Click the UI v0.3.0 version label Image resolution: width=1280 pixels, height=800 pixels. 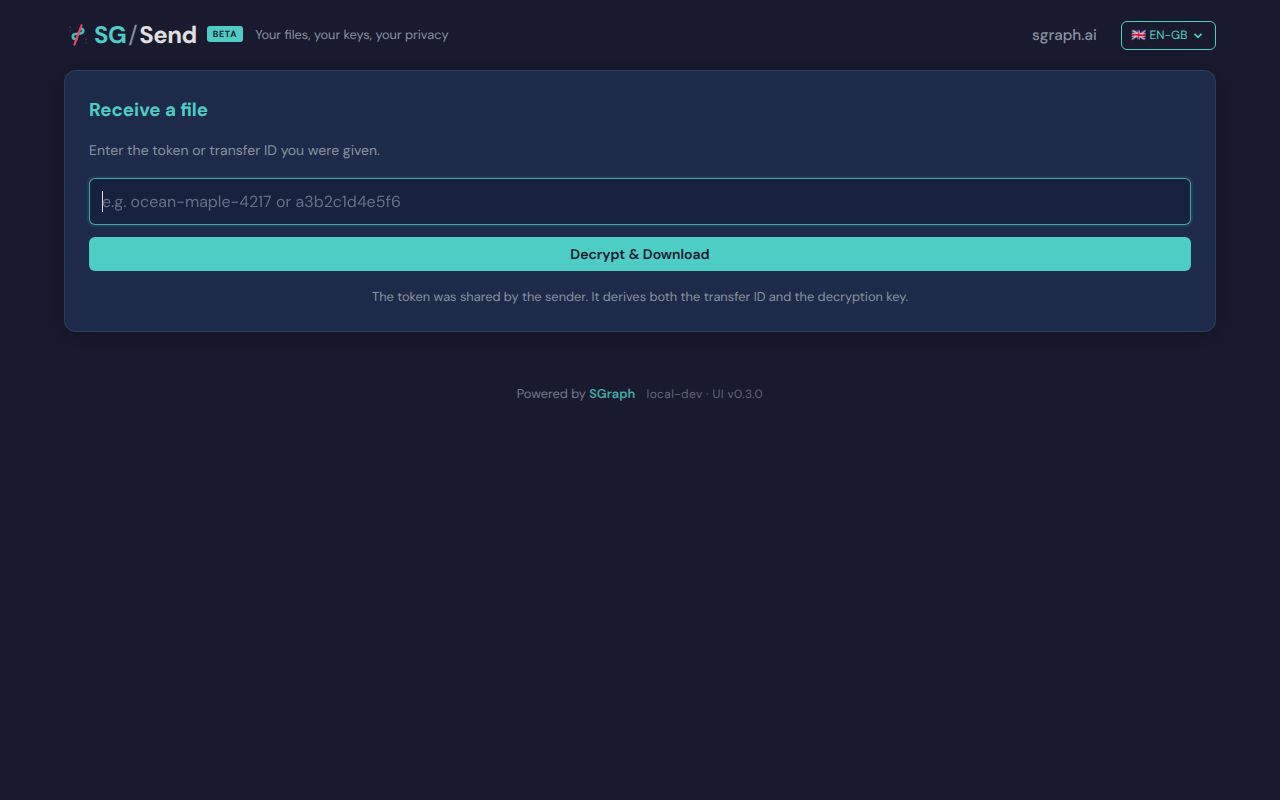point(737,393)
